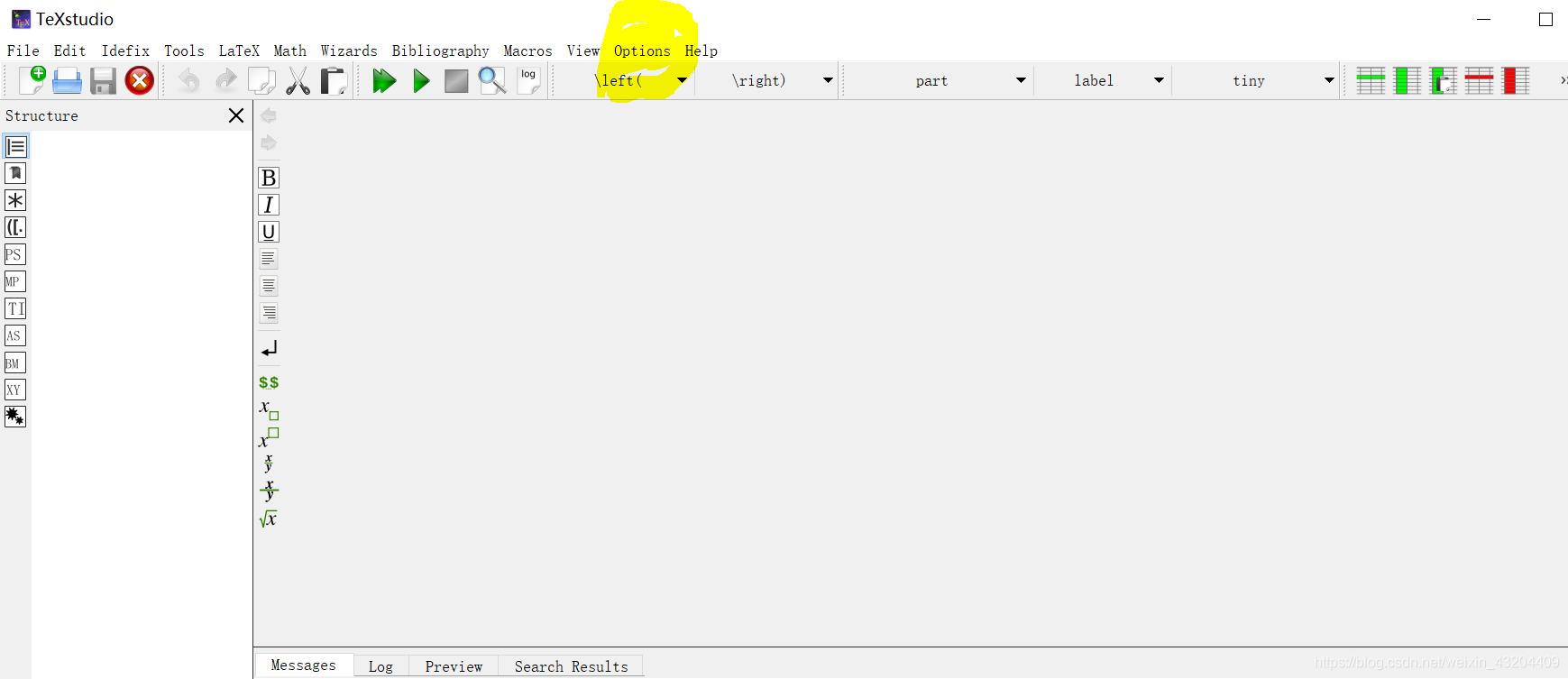Open the Idefix menu

pos(125,51)
